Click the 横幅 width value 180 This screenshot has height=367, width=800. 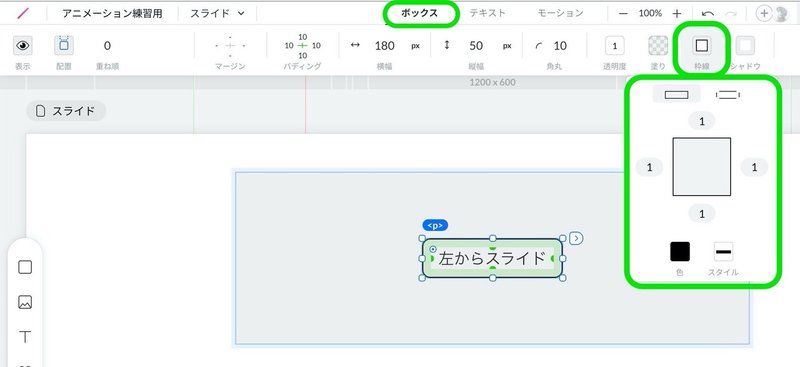coord(384,46)
